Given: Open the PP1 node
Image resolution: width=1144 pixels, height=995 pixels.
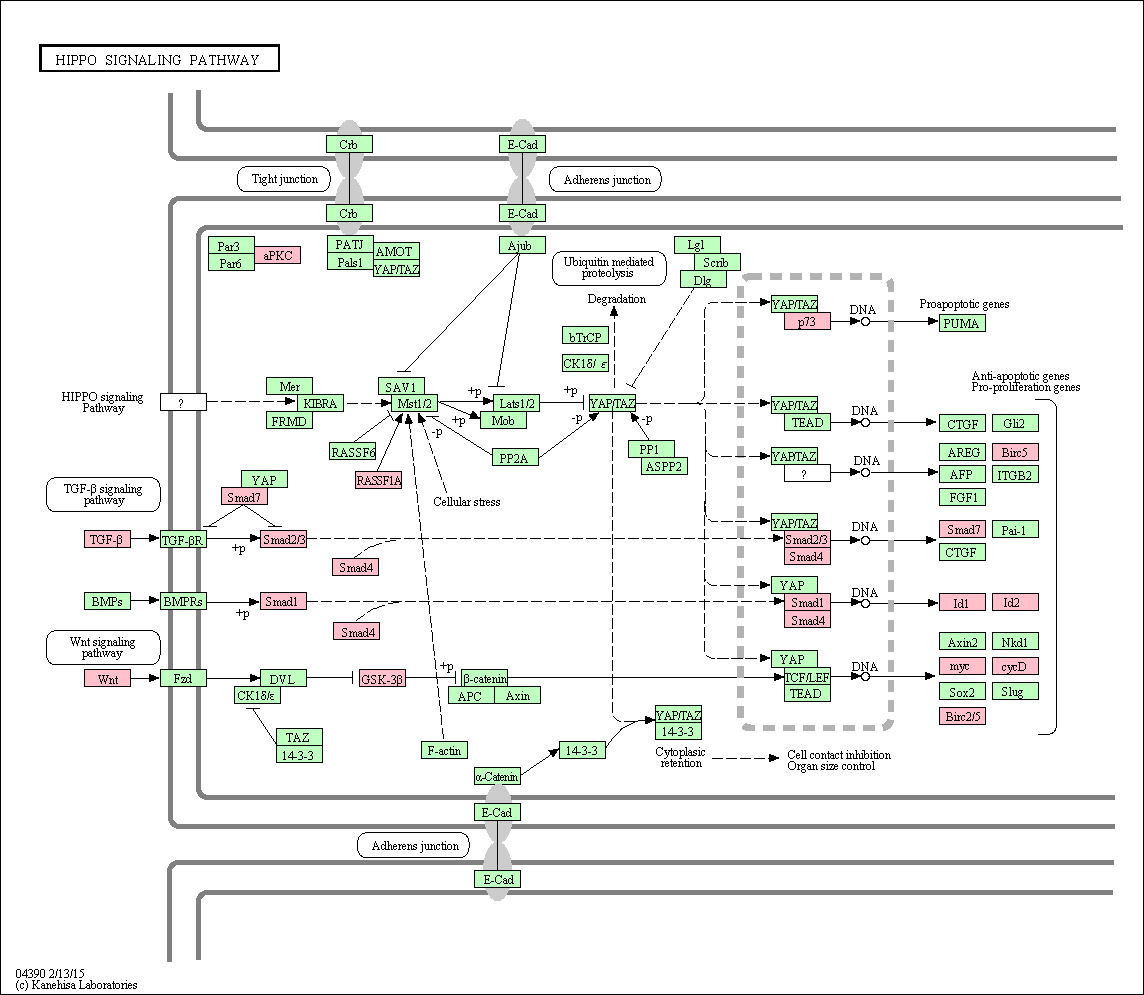Looking at the screenshot, I should tap(652, 449).
